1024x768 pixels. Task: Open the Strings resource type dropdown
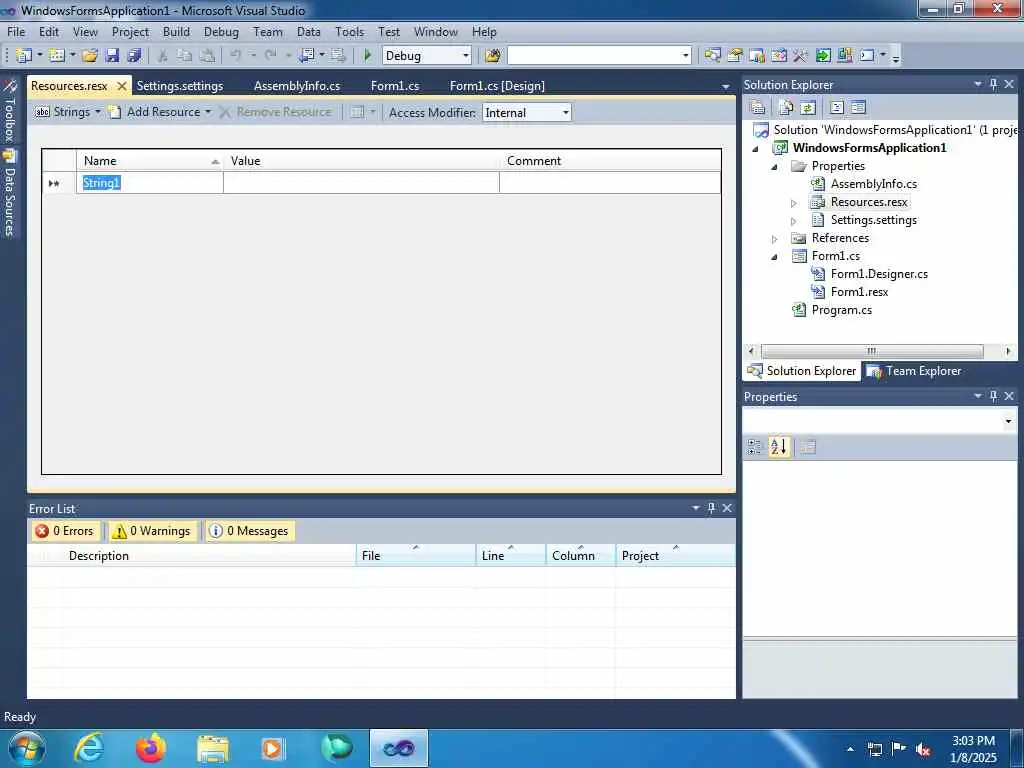tap(68, 112)
